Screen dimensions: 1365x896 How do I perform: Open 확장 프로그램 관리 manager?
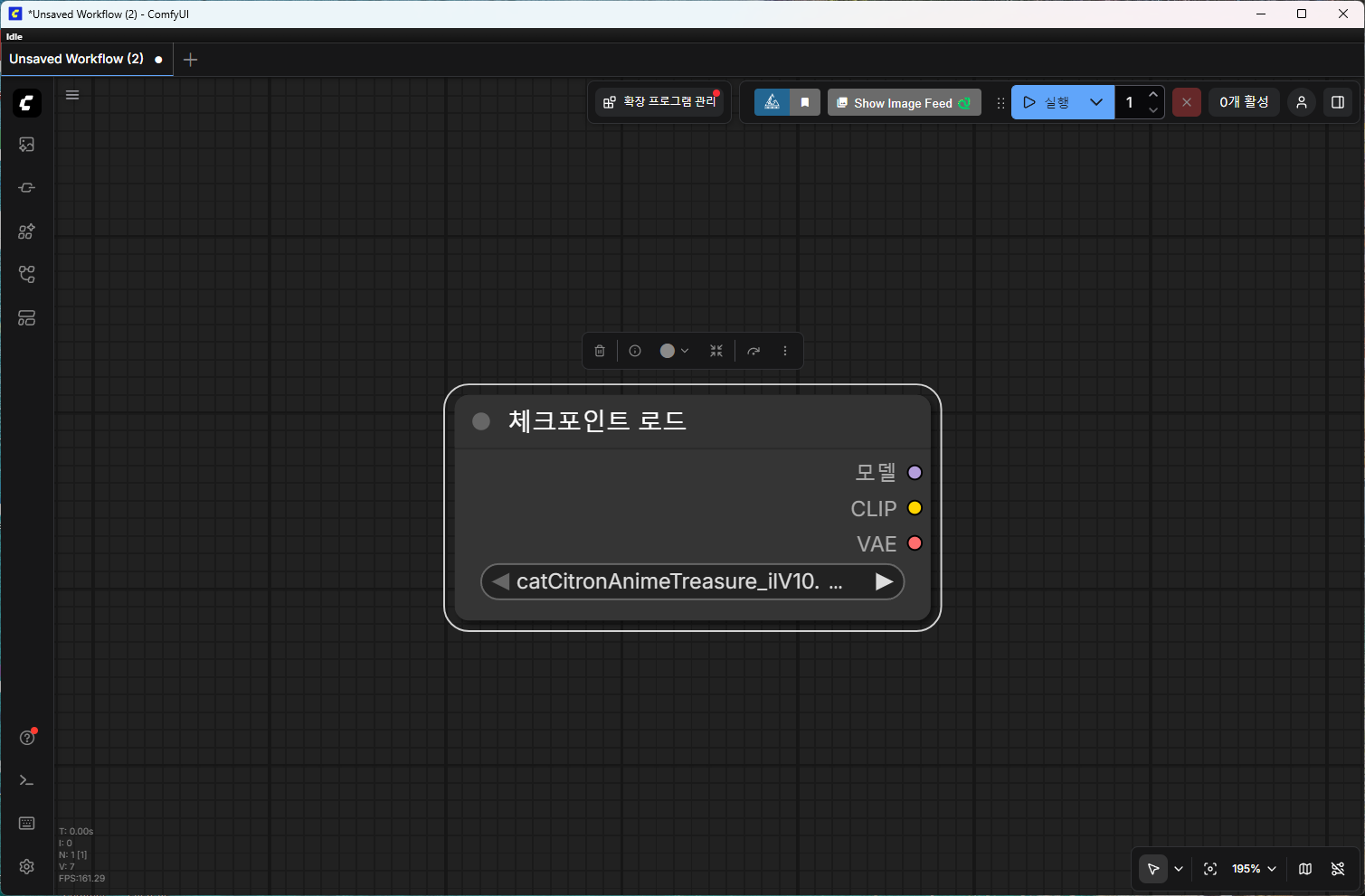pyautogui.click(x=660, y=102)
